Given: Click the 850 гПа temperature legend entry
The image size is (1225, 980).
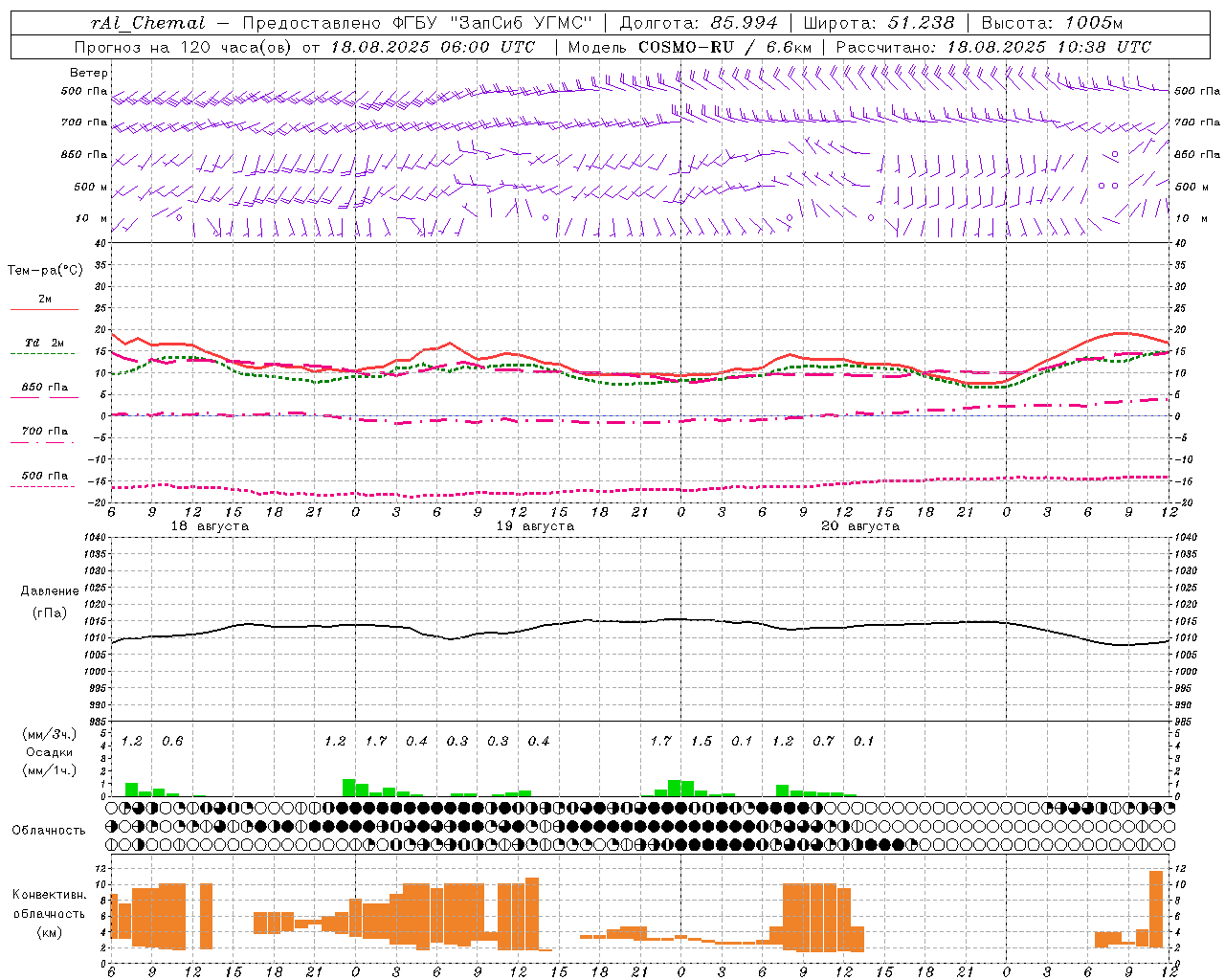Looking at the screenshot, I should pos(45,390).
